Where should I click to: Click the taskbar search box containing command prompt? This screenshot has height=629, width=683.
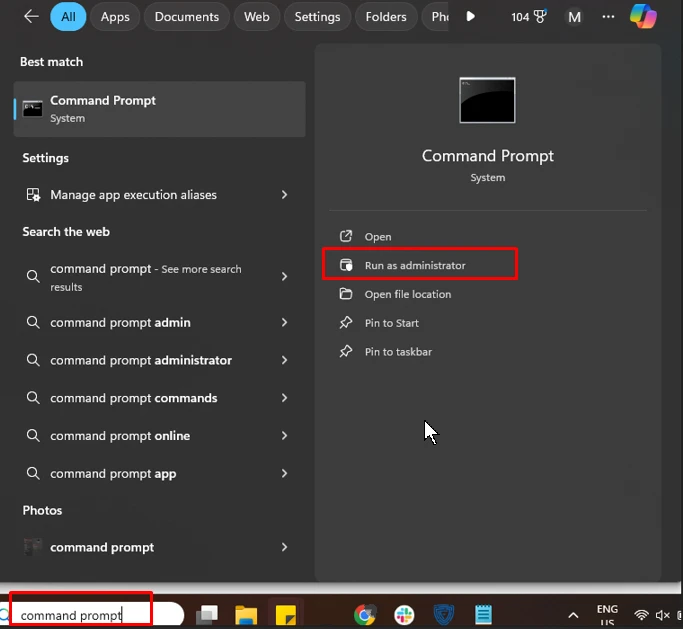click(x=91, y=615)
